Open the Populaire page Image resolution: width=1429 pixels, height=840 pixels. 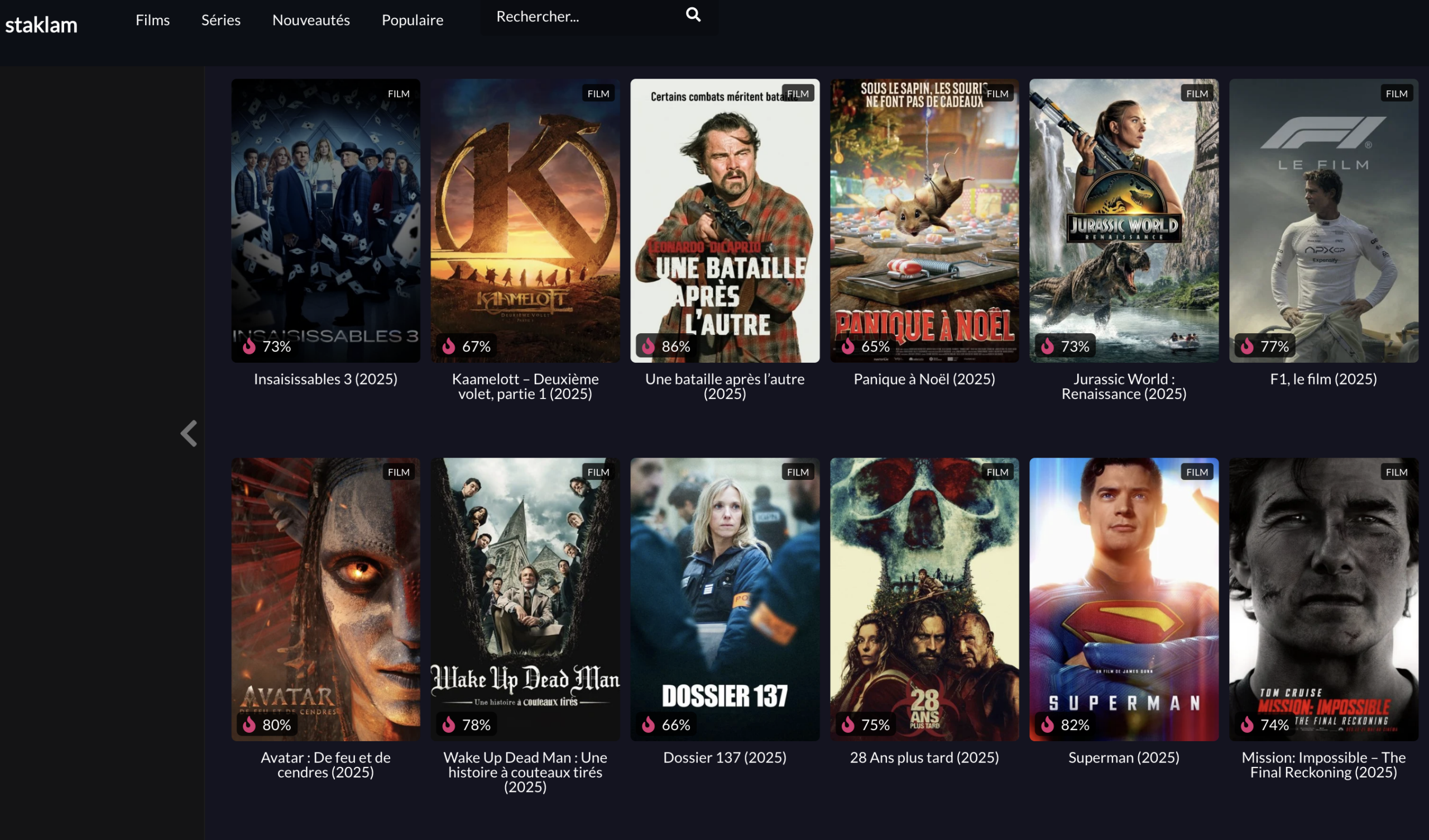[x=413, y=21]
